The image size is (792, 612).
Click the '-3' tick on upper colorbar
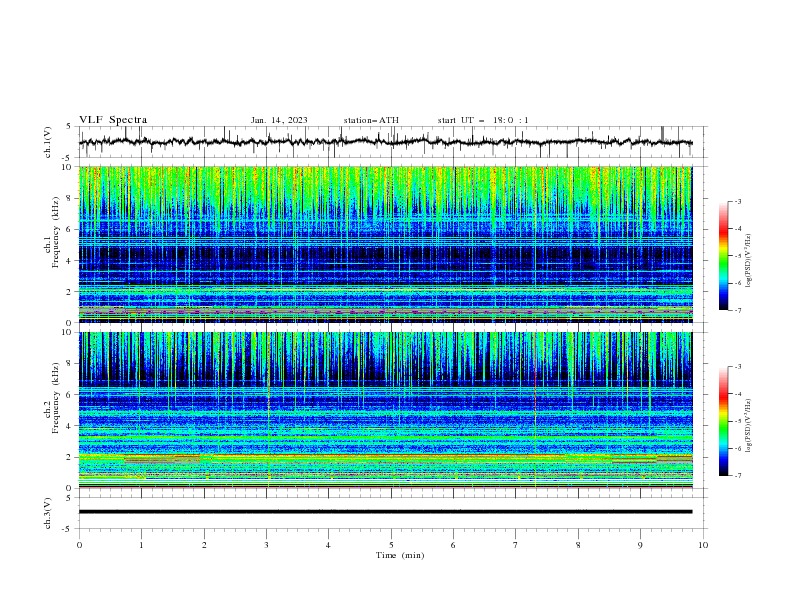click(x=737, y=201)
